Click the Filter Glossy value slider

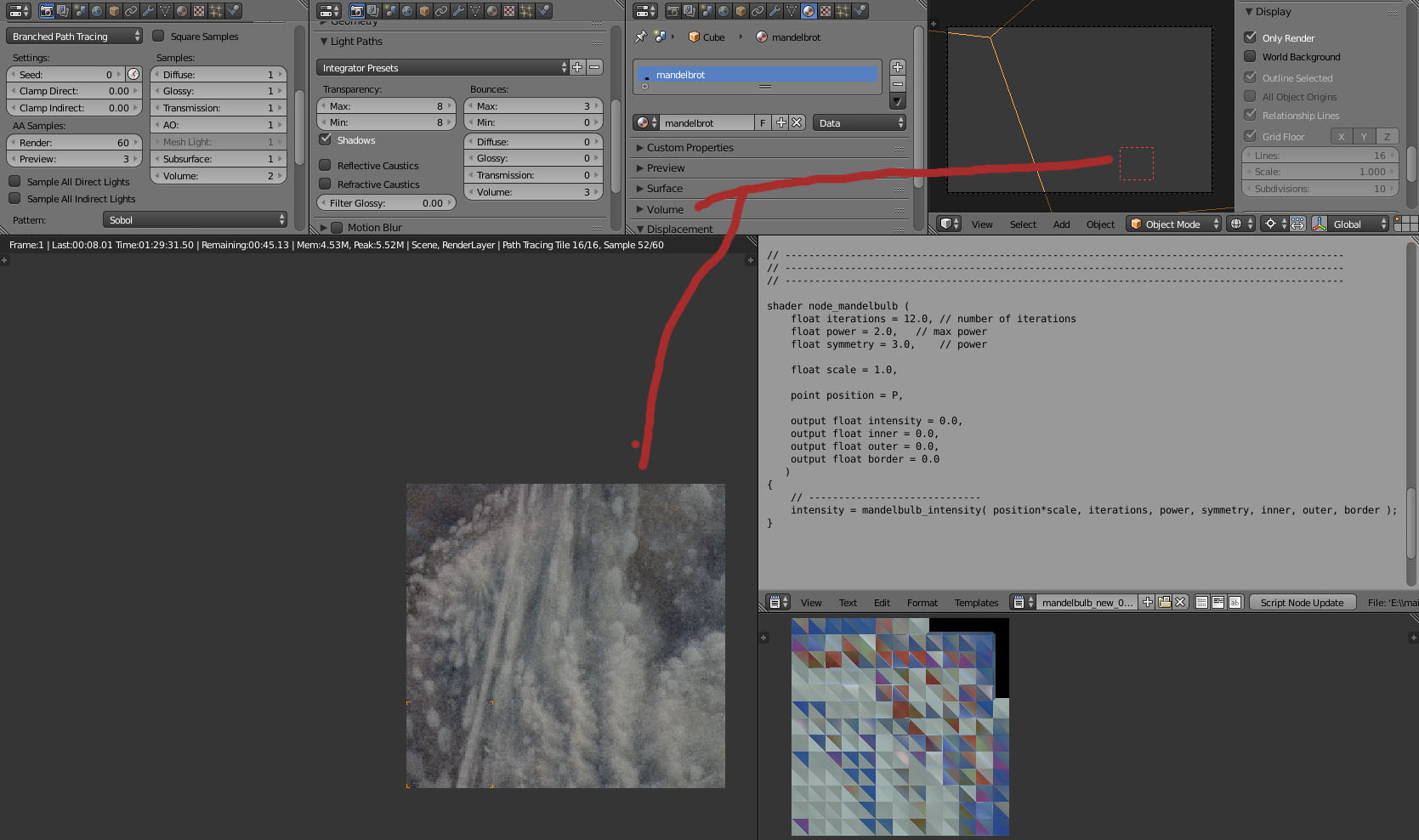[386, 203]
